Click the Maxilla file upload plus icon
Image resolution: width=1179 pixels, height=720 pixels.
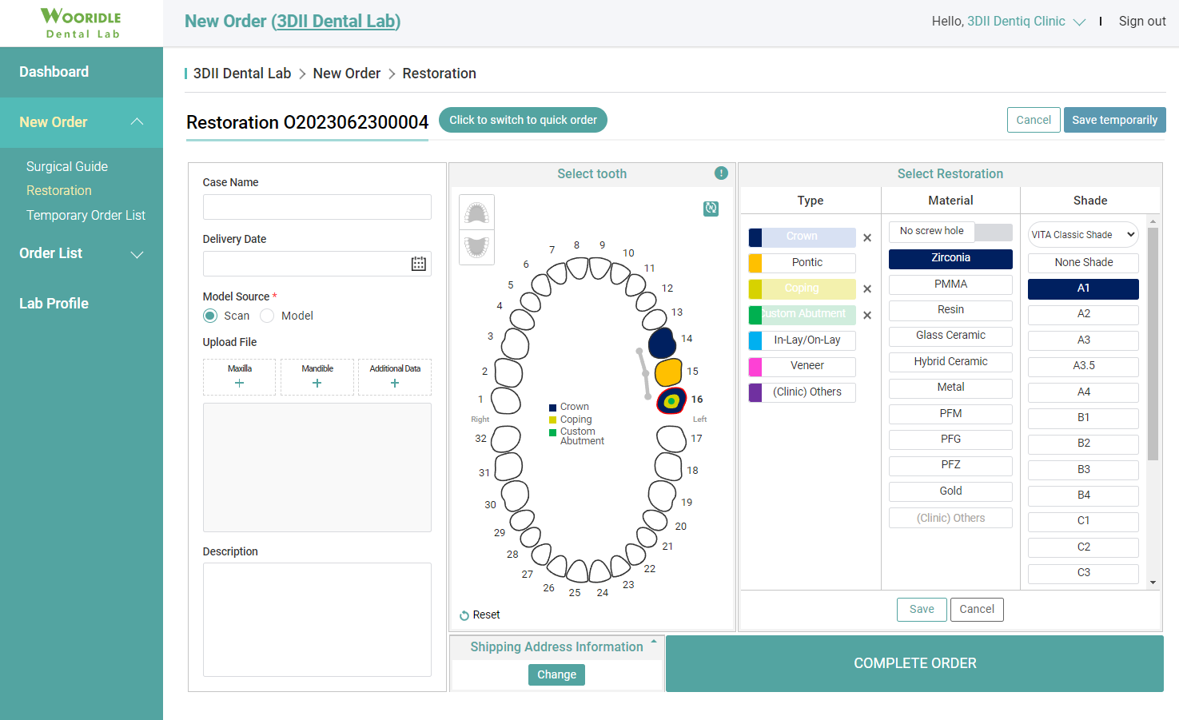[239, 383]
